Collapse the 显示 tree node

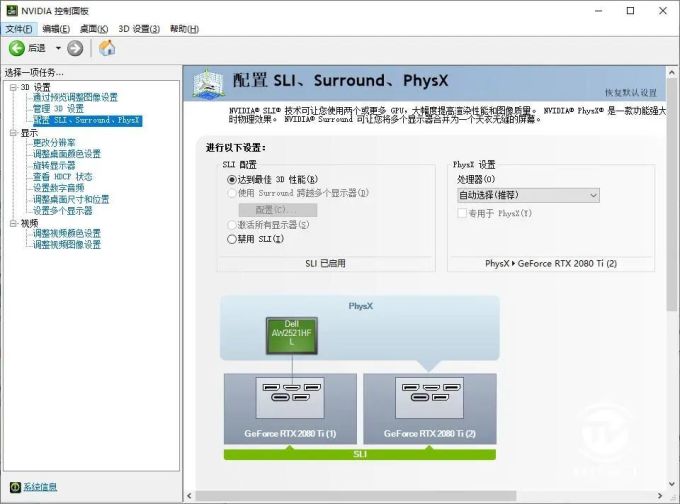13,133
